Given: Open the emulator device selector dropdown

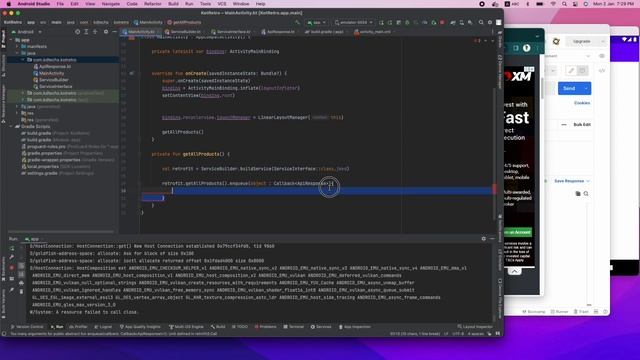Looking at the screenshot, I should pos(353,22).
